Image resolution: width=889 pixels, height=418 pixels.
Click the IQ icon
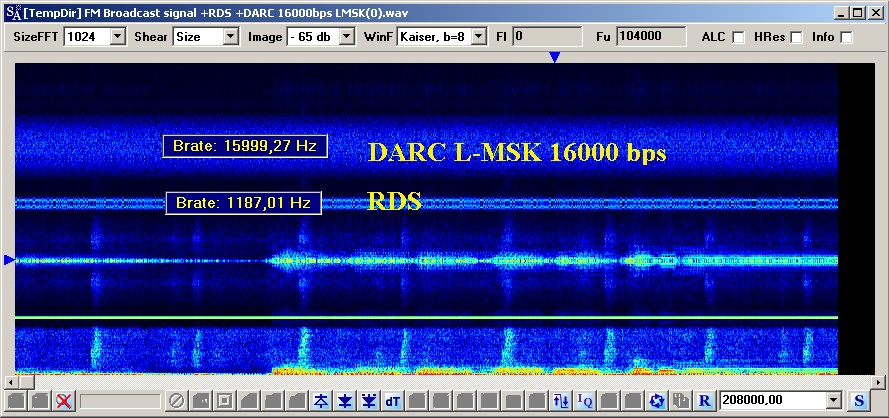pyautogui.click(x=585, y=401)
